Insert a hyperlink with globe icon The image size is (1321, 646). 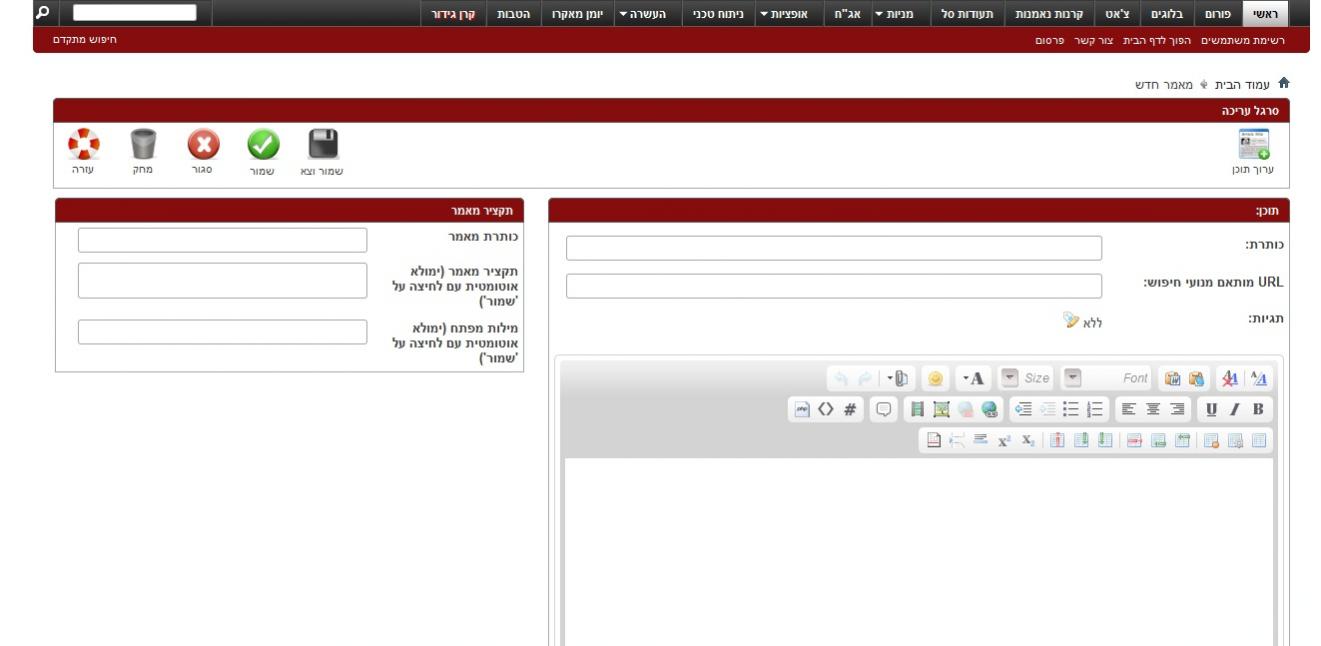[x=990, y=409]
